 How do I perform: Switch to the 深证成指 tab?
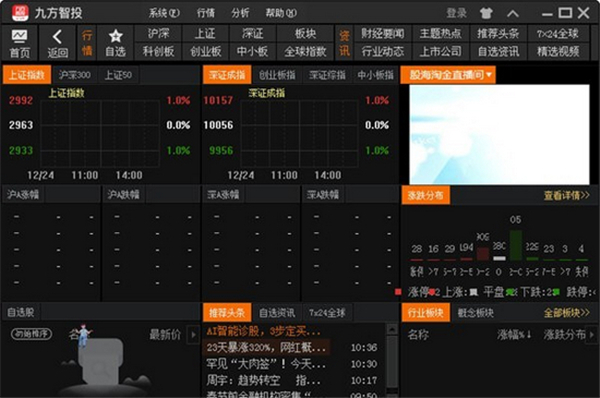227,75
